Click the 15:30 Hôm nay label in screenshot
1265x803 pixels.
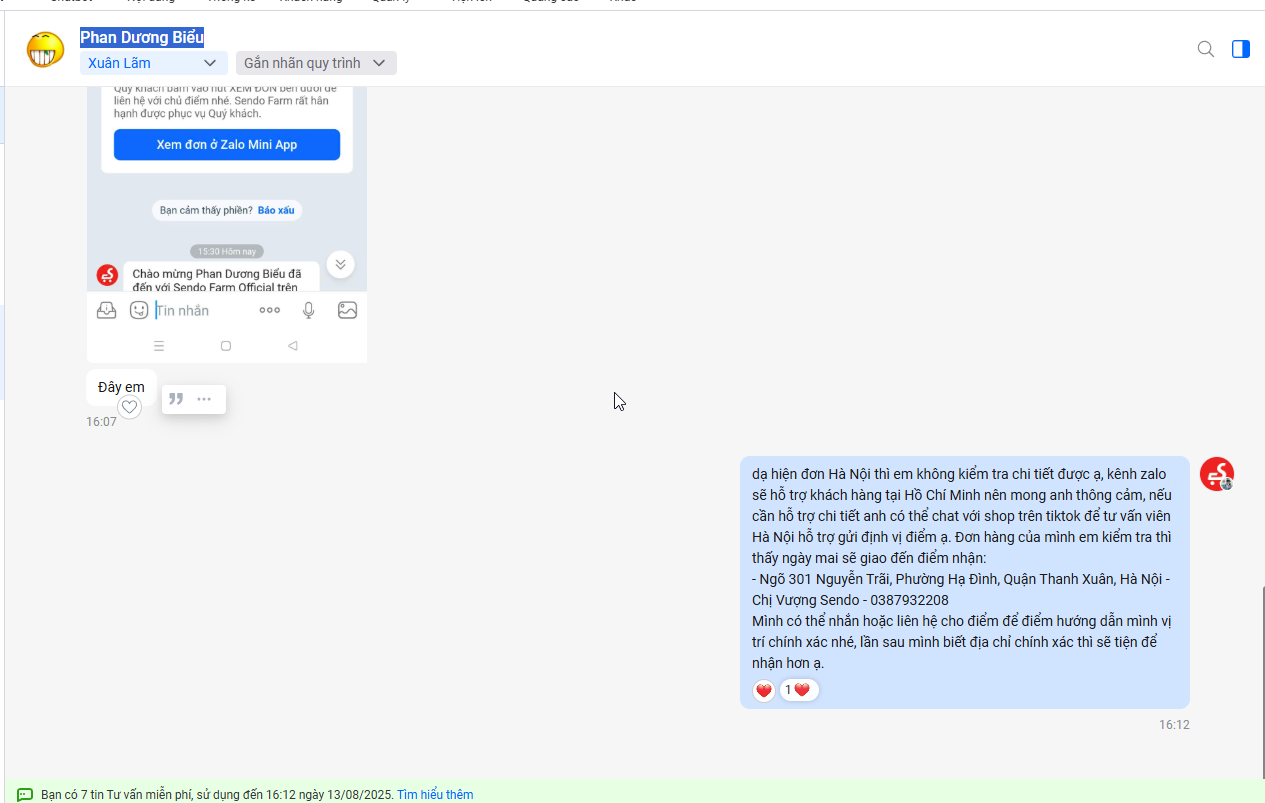click(x=227, y=251)
